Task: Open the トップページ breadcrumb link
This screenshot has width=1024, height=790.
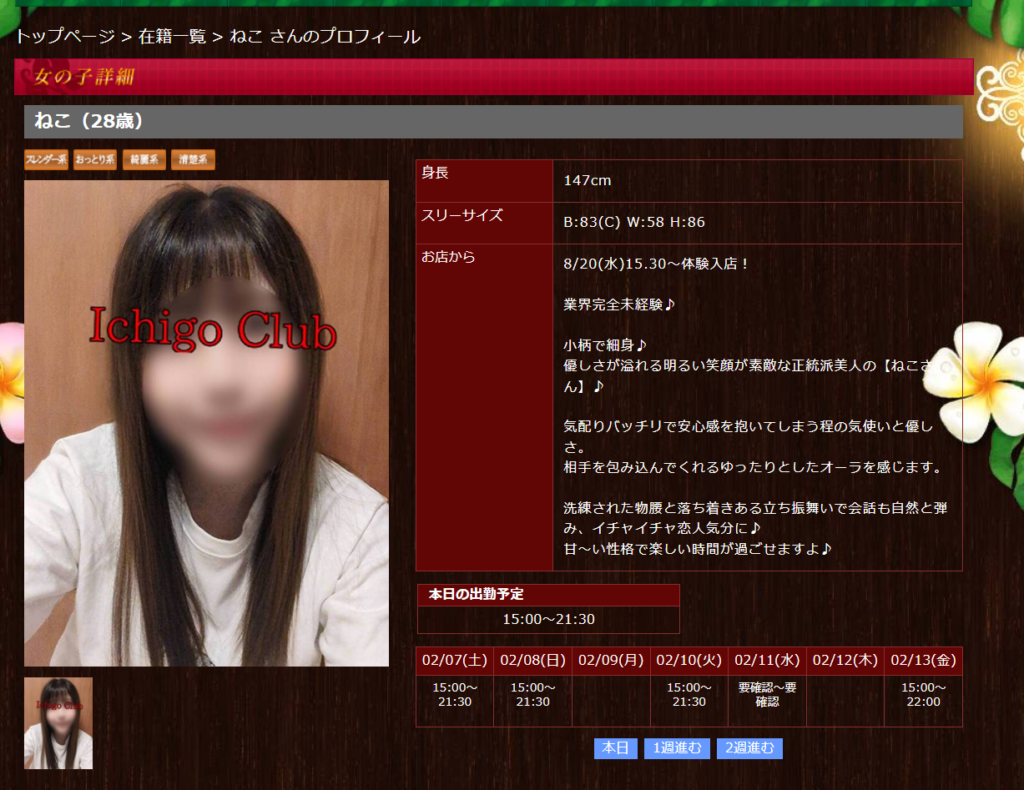Action: (65, 37)
